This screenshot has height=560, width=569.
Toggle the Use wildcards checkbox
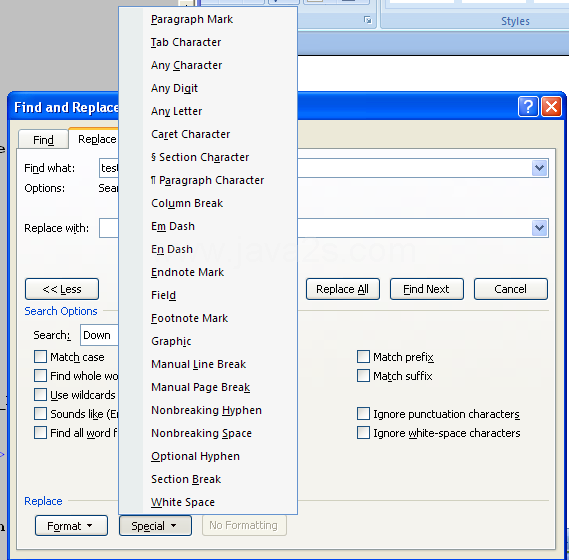coord(40,395)
